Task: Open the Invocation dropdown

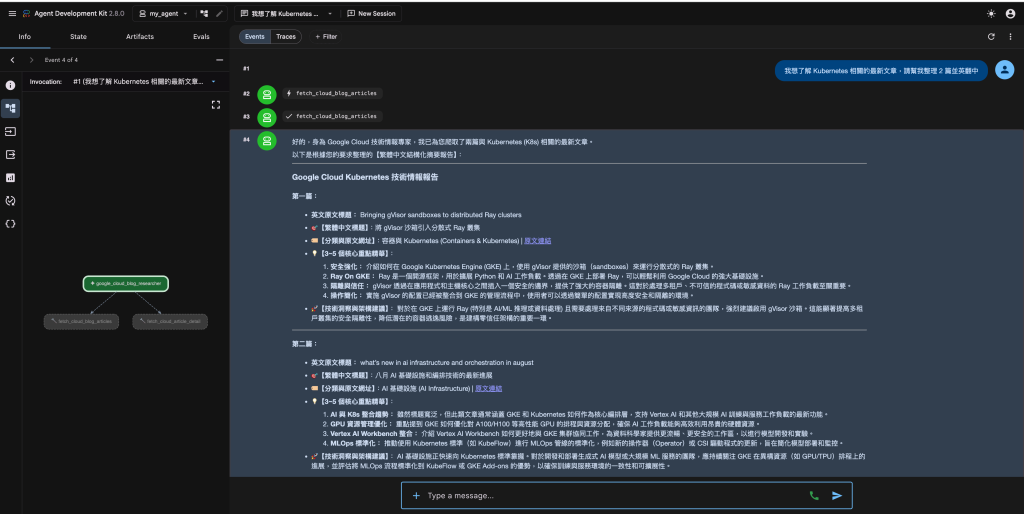Action: [x=144, y=82]
